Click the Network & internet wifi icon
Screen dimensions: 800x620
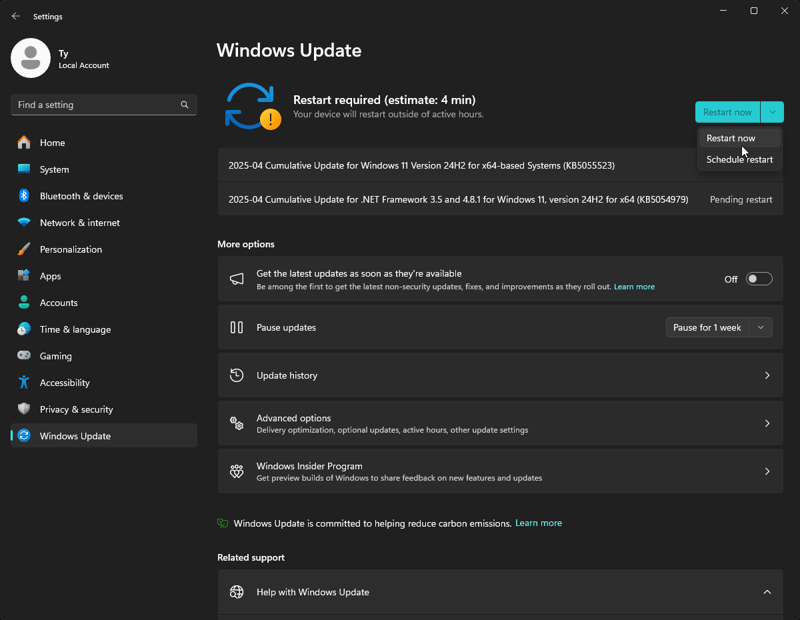(23, 222)
